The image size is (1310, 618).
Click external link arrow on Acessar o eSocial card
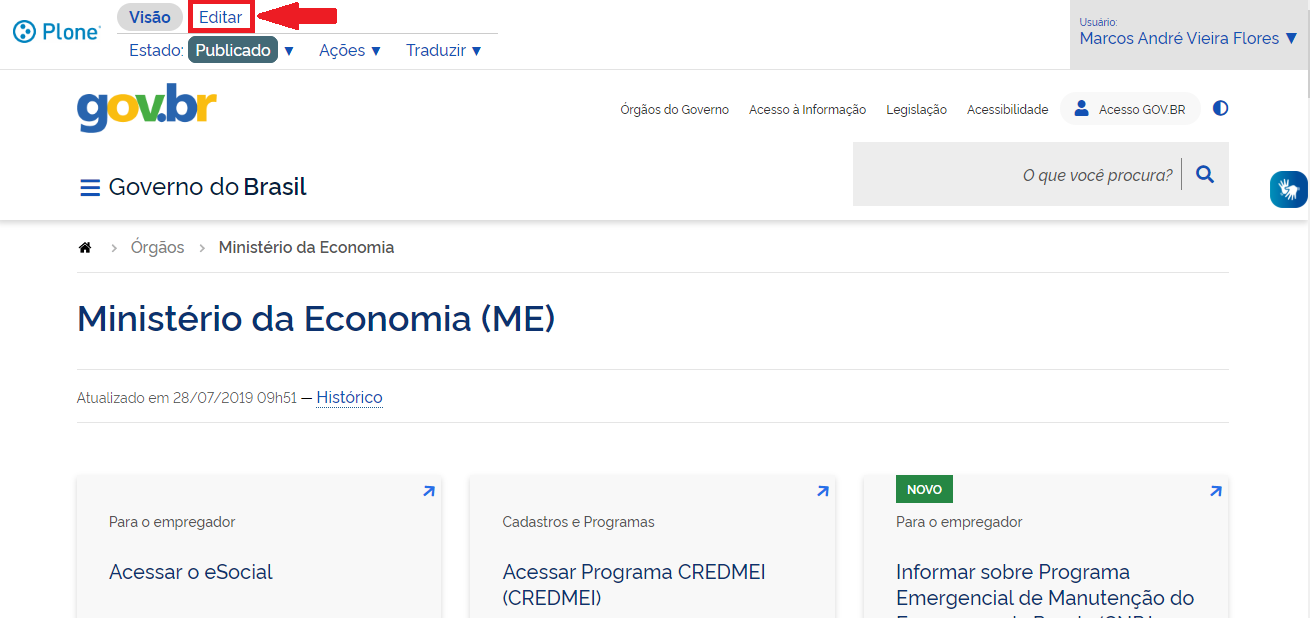429,491
